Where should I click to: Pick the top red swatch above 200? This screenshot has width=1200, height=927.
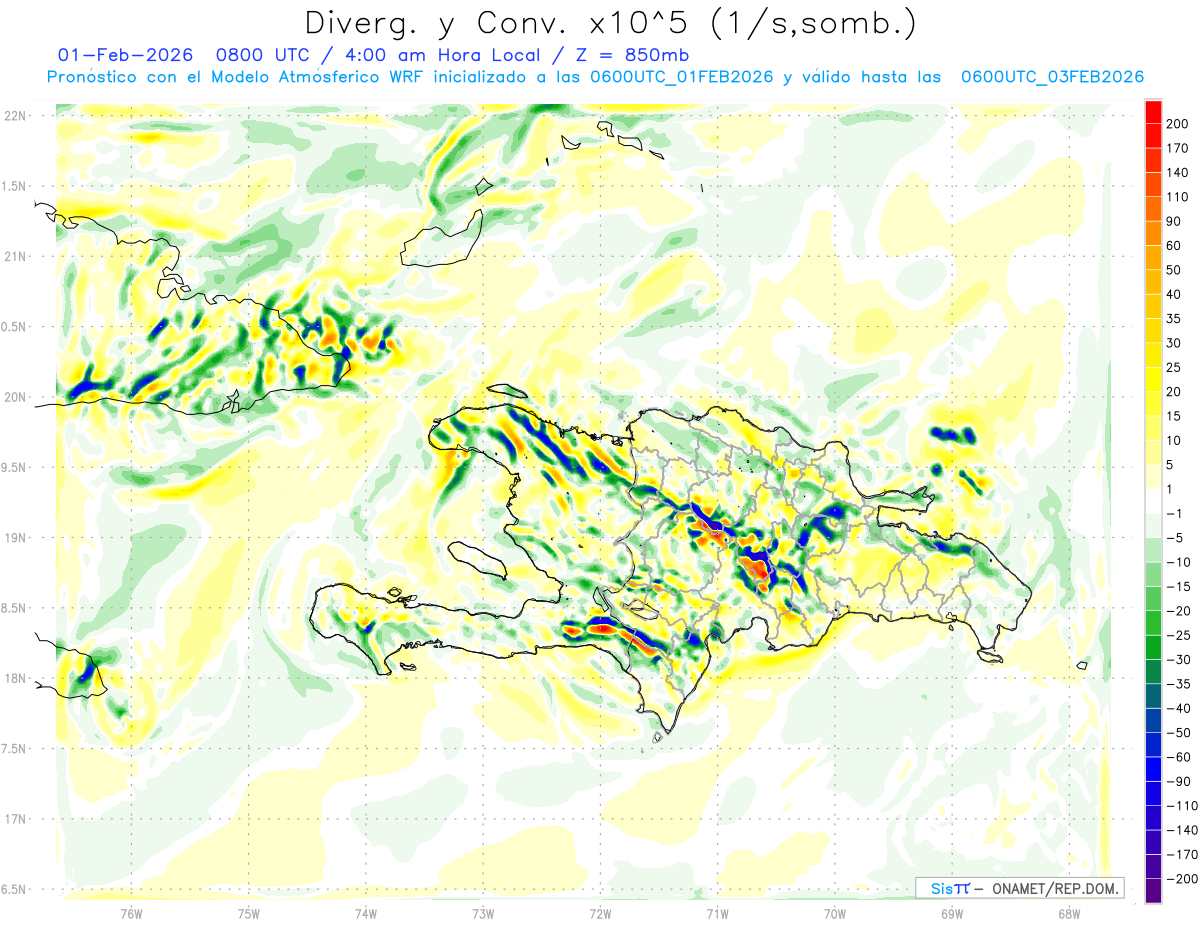pos(1154,111)
